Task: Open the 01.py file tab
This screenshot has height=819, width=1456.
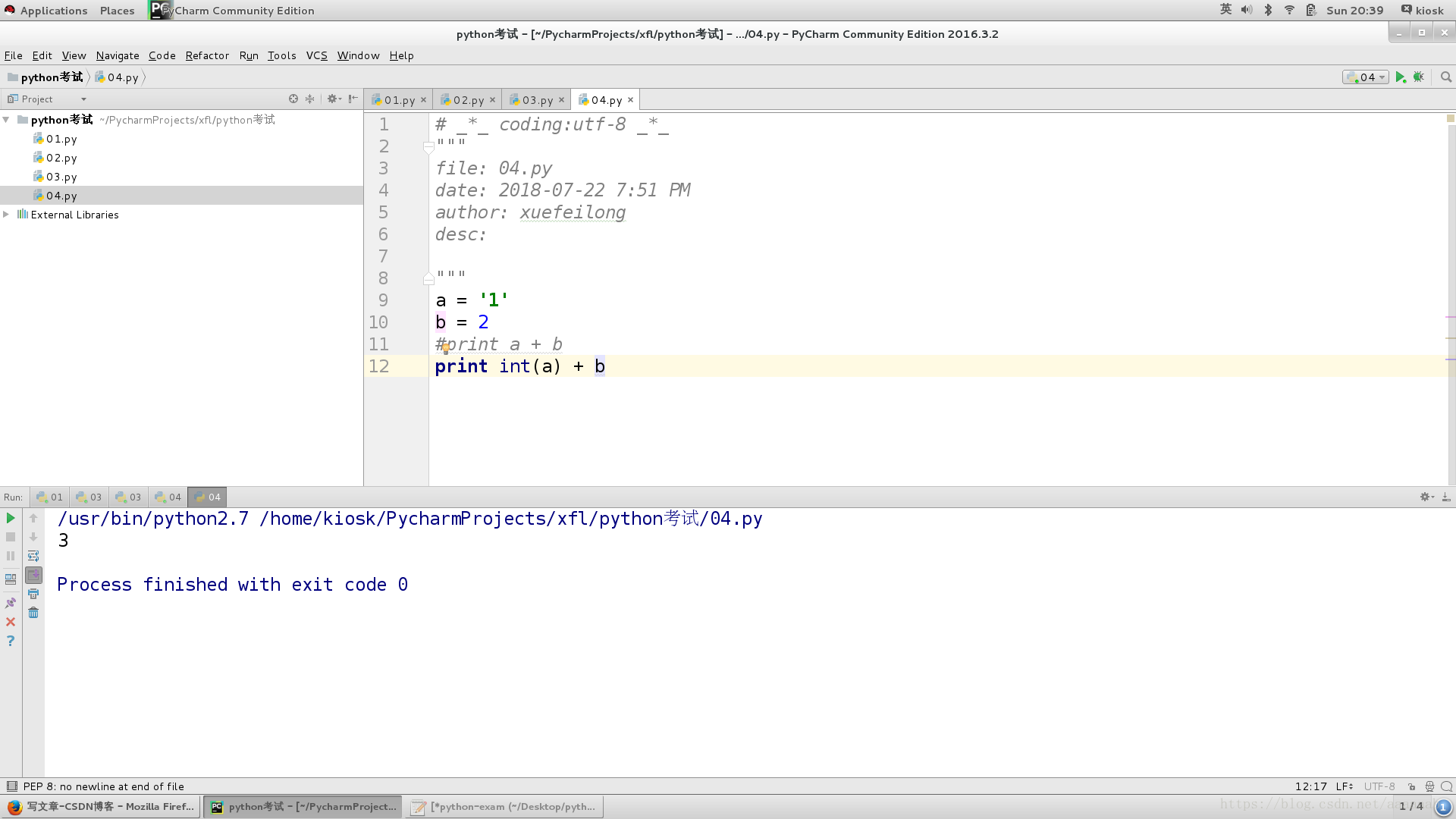Action: tap(400, 99)
